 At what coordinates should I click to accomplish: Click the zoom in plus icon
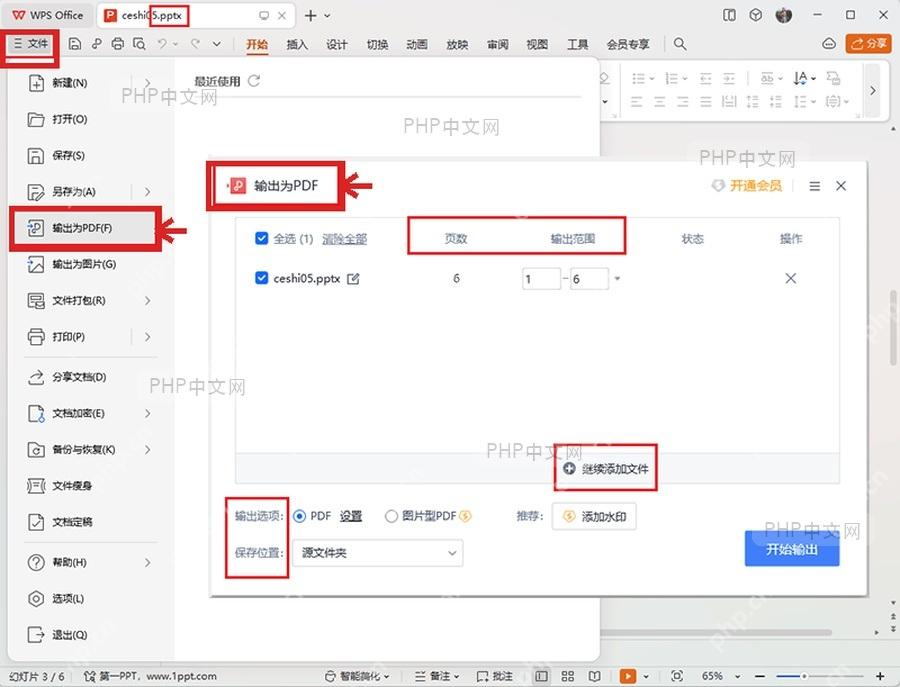[x=880, y=676]
